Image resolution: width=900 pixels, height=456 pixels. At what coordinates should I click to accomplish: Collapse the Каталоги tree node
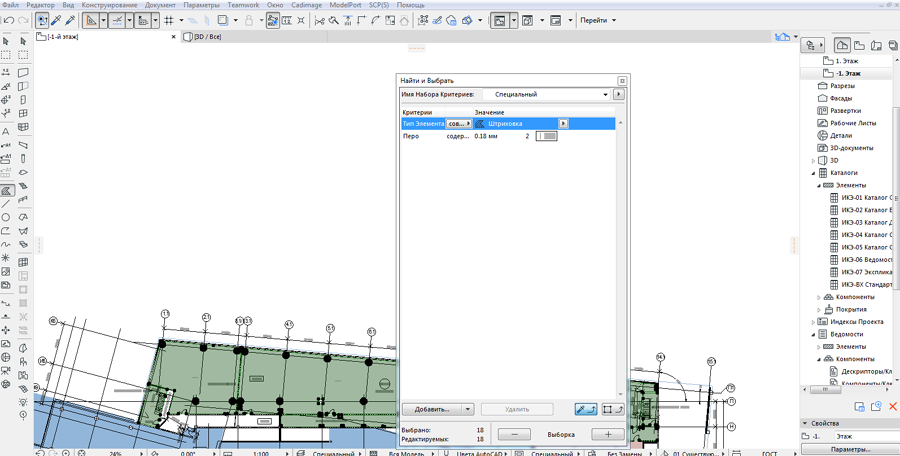pyautogui.click(x=813, y=173)
